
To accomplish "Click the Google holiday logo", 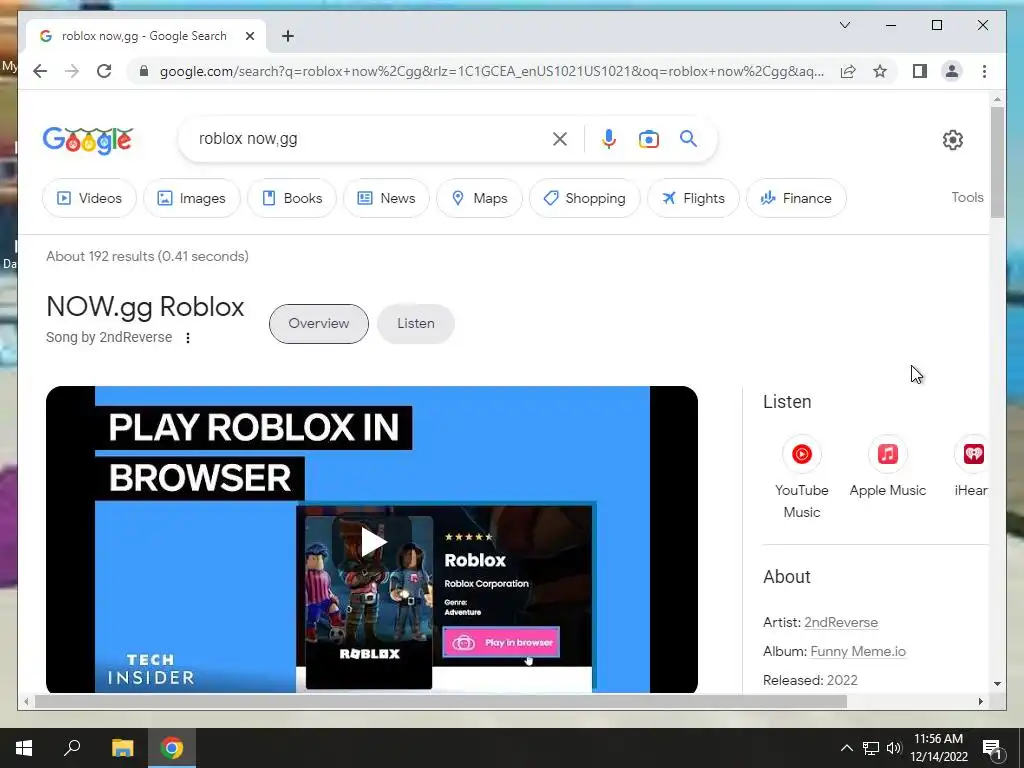I will (88, 140).
